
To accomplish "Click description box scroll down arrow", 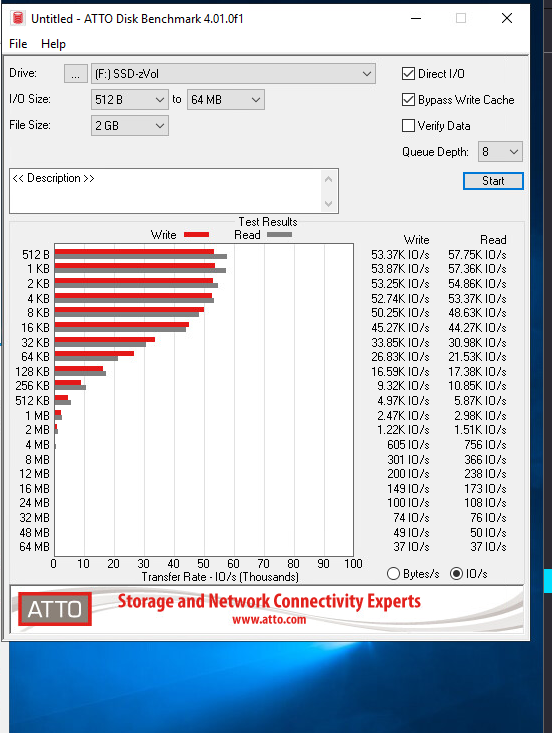I will (x=329, y=204).
